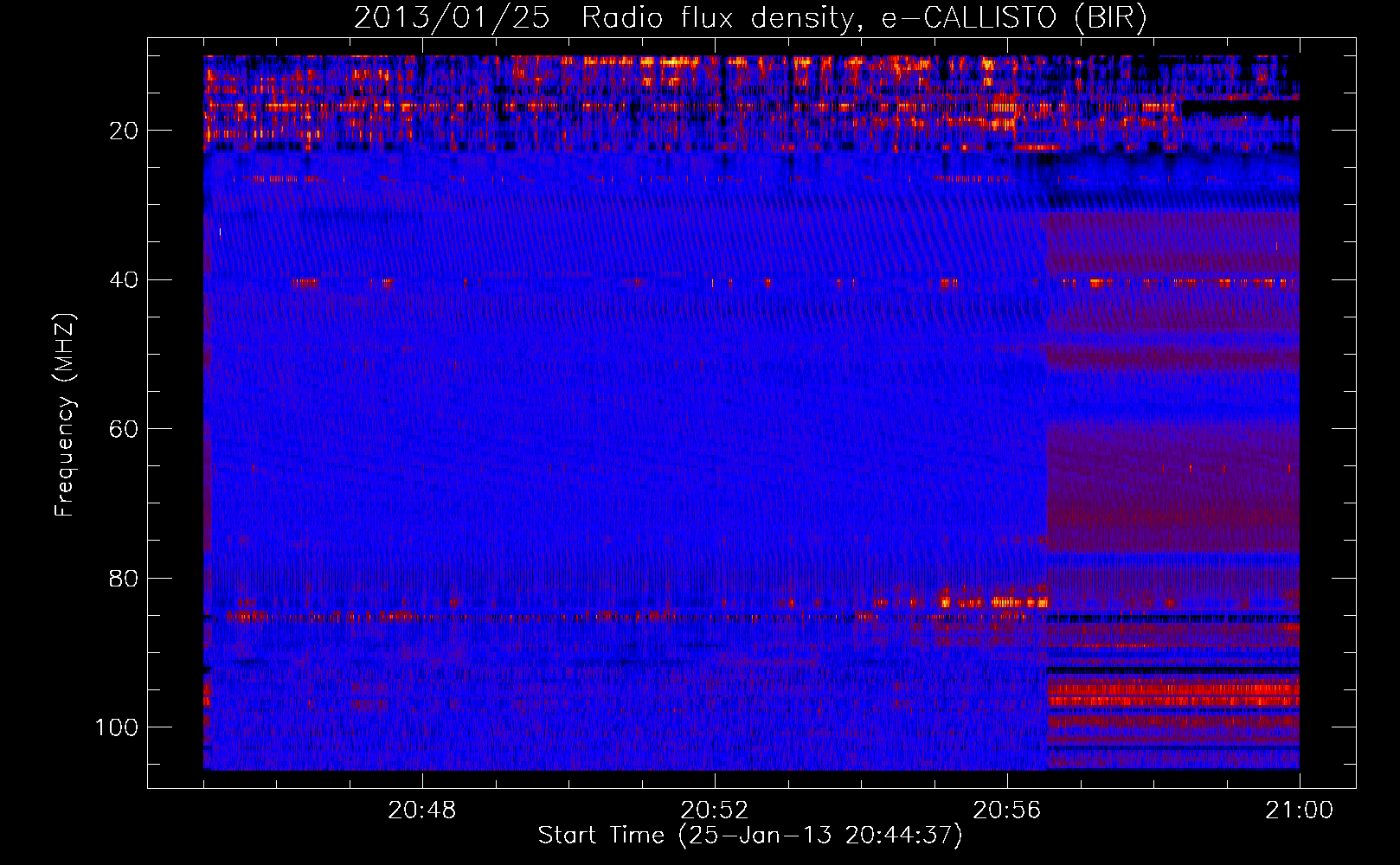Click the 21:00 time tick label
This screenshot has height=865, width=1400.
pos(1300,811)
